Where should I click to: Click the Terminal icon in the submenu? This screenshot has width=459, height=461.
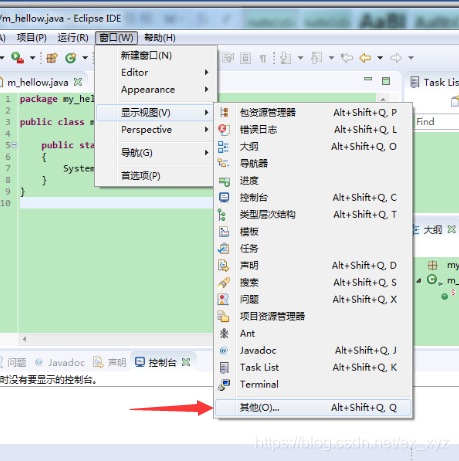pyautogui.click(x=224, y=385)
